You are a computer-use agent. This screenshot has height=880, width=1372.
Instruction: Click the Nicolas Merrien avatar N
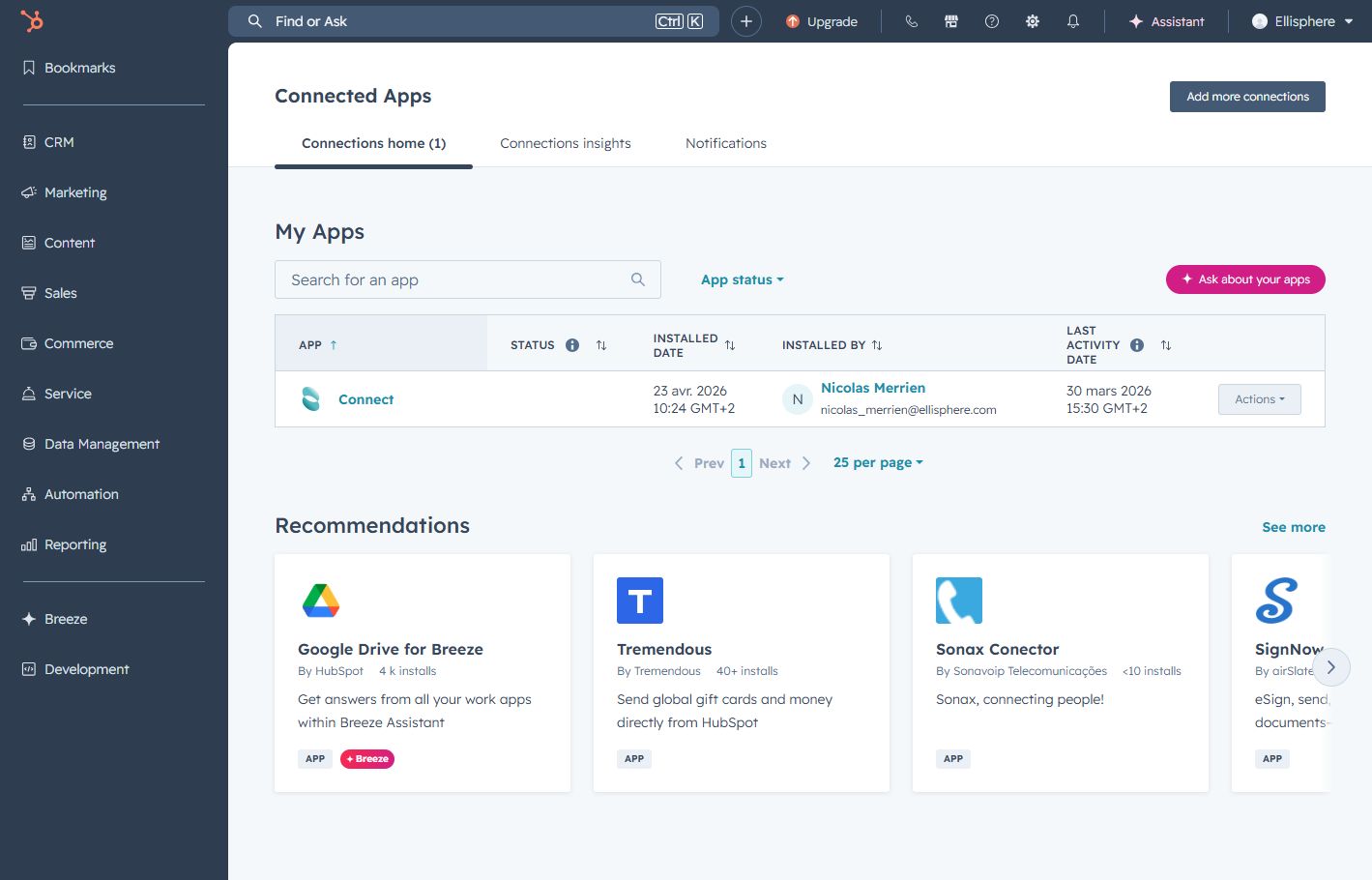(x=798, y=398)
